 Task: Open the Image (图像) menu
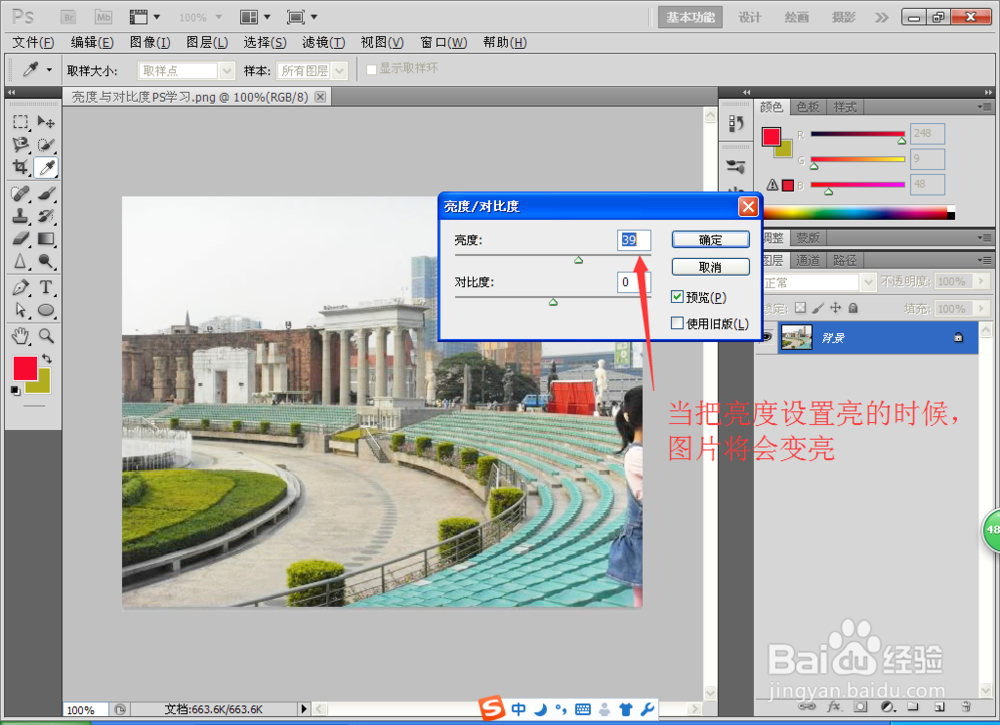click(x=150, y=42)
